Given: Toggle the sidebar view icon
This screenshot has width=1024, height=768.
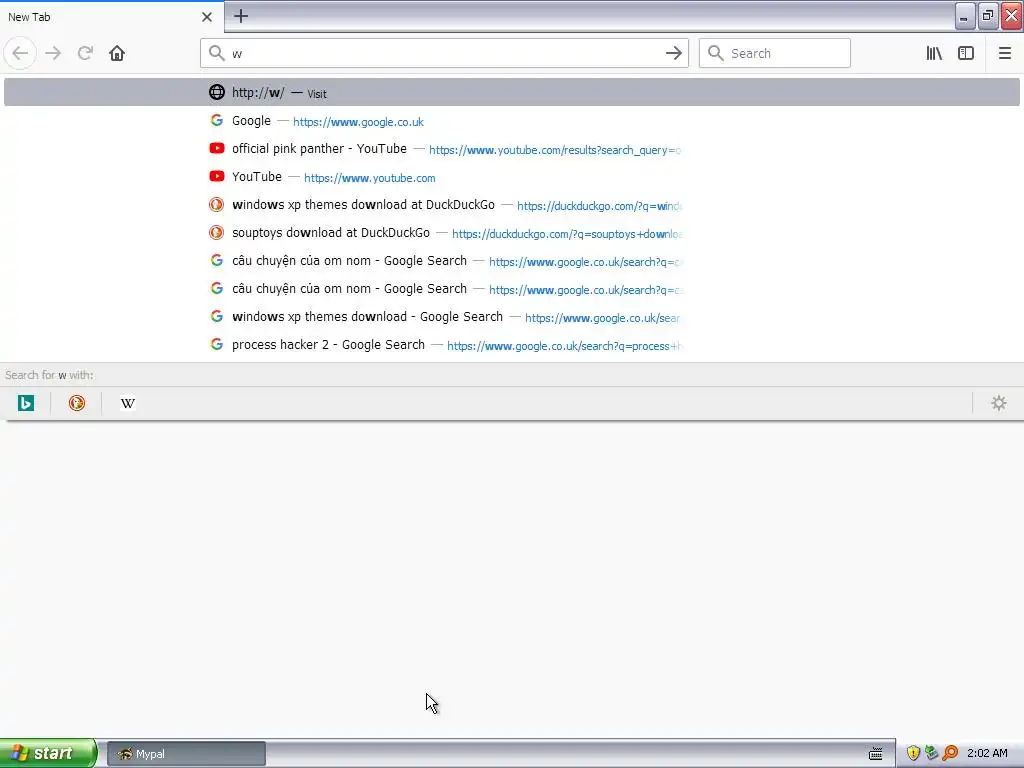Looking at the screenshot, I should (x=966, y=53).
